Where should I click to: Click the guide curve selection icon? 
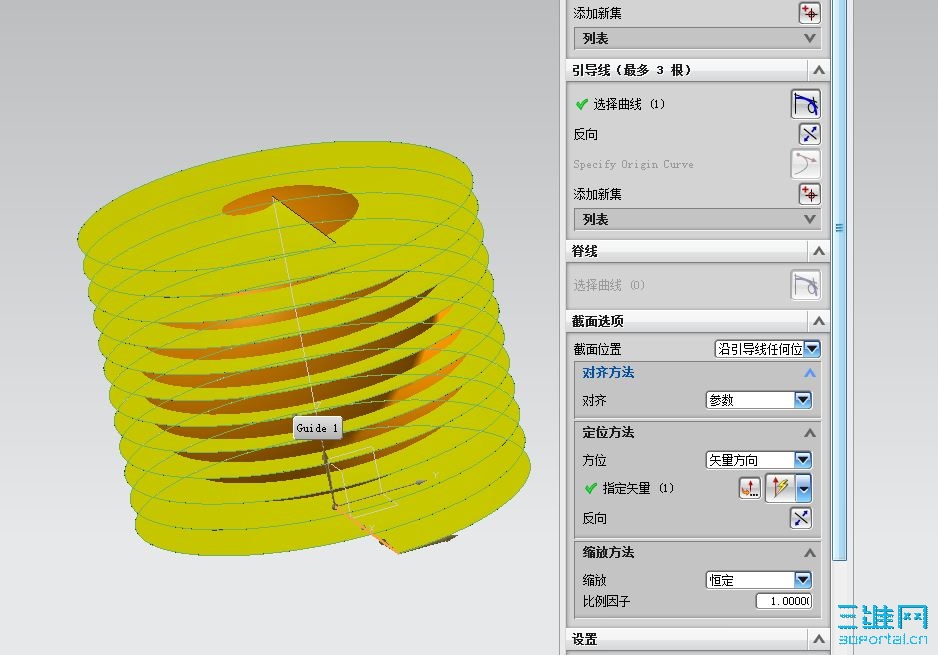tap(805, 104)
